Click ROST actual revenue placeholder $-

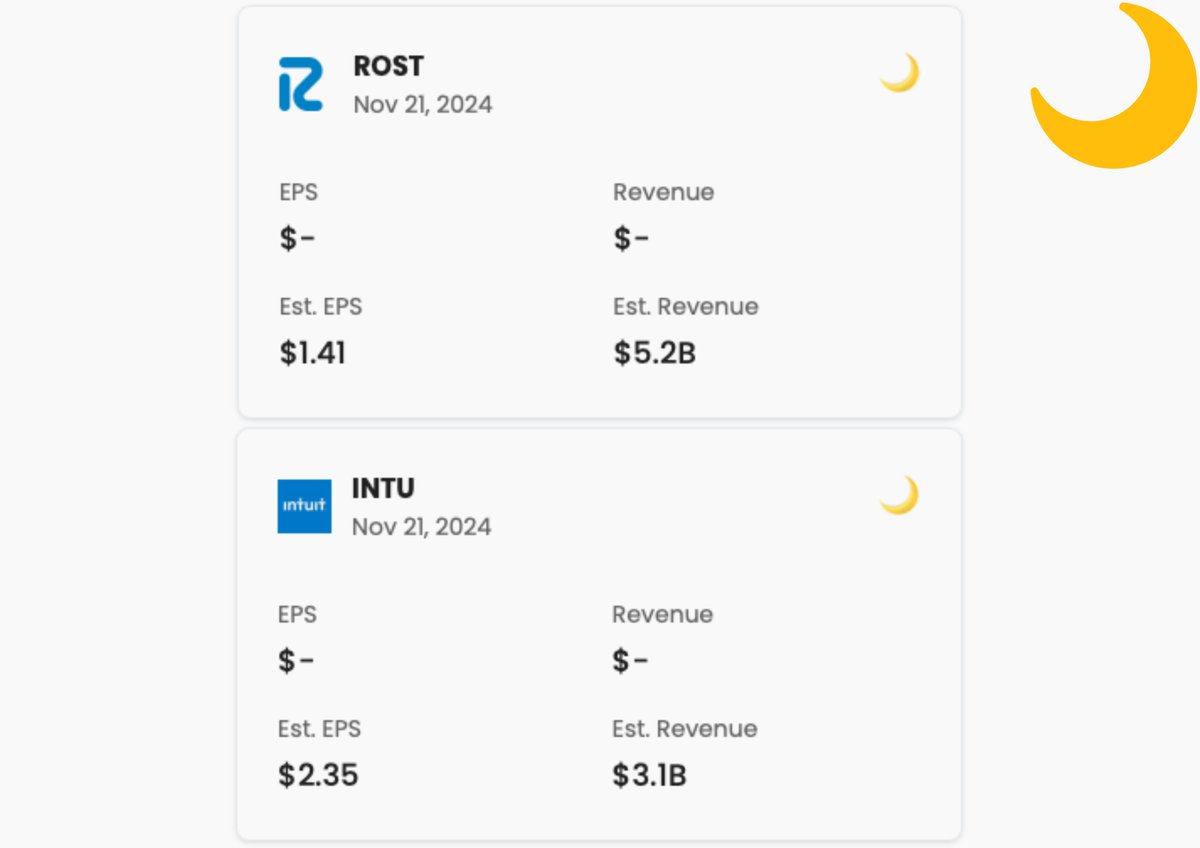pyautogui.click(x=631, y=239)
